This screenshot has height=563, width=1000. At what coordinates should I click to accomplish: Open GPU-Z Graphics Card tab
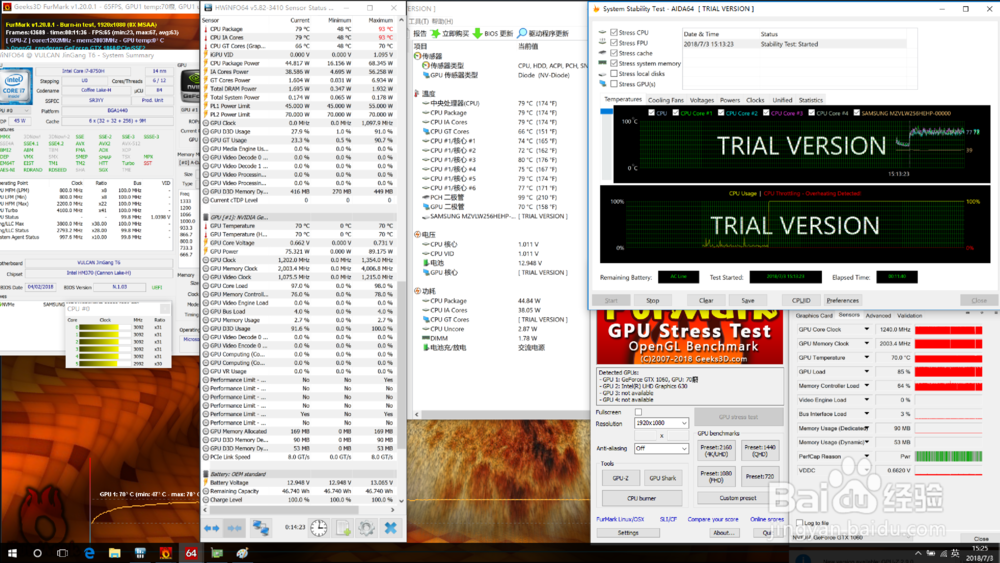[x=814, y=316]
